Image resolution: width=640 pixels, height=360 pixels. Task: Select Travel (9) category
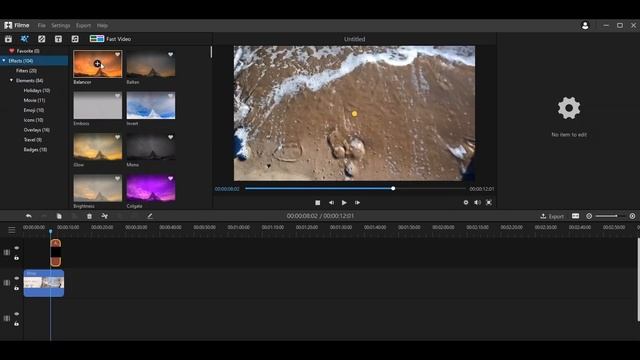click(x=33, y=140)
